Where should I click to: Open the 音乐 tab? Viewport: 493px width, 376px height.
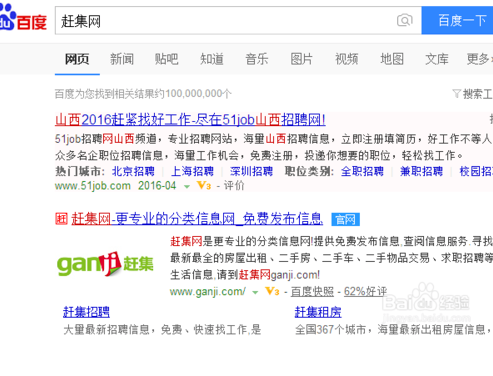(257, 59)
